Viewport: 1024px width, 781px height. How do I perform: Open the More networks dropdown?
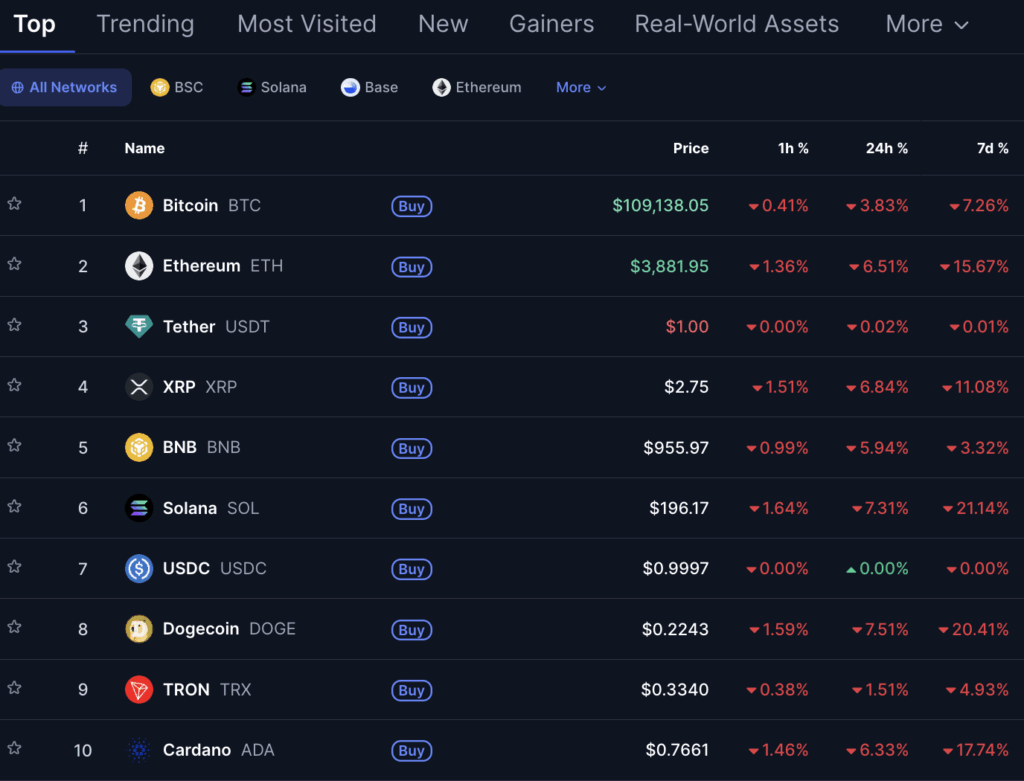(581, 88)
